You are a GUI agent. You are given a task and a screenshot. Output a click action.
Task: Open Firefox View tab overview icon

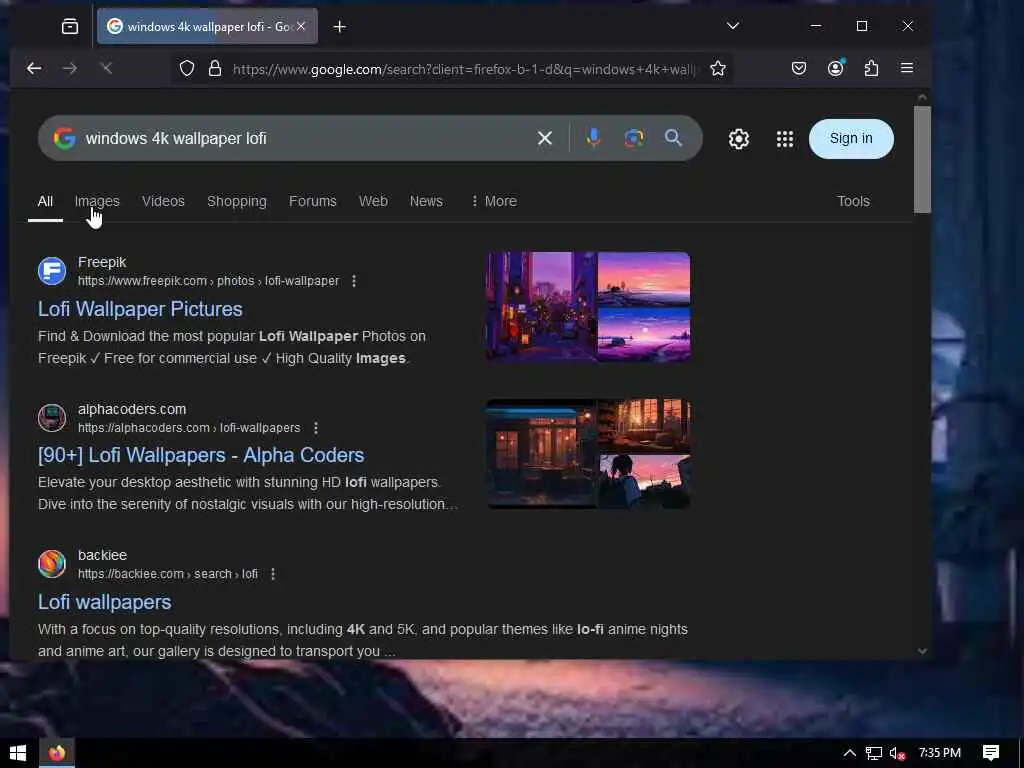tap(70, 26)
